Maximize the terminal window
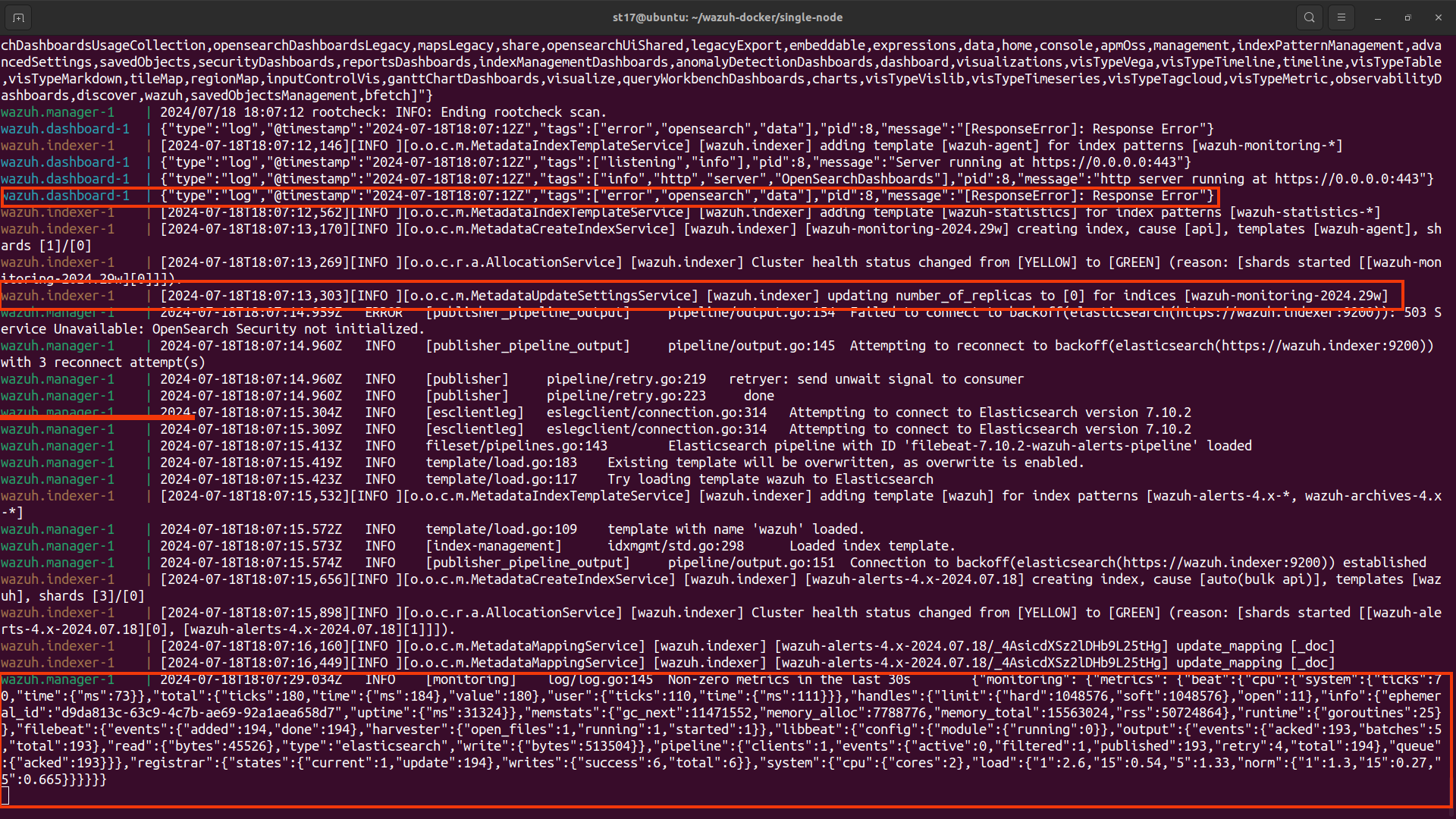Image resolution: width=1456 pixels, height=819 pixels. [x=1408, y=17]
